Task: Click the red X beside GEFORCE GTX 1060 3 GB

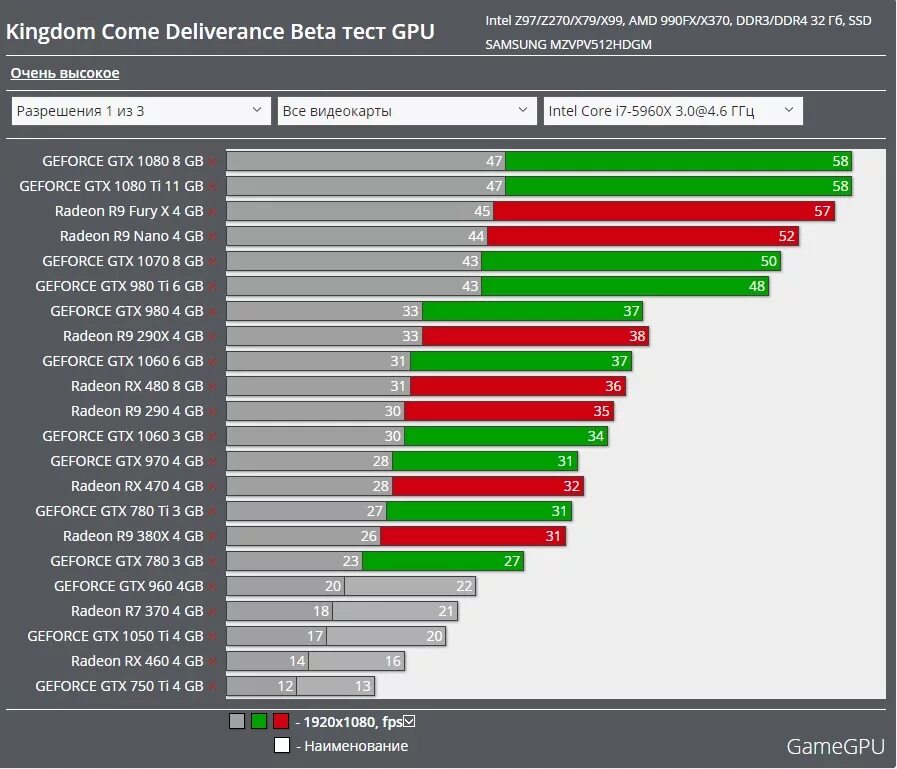Action: pyautogui.click(x=213, y=437)
